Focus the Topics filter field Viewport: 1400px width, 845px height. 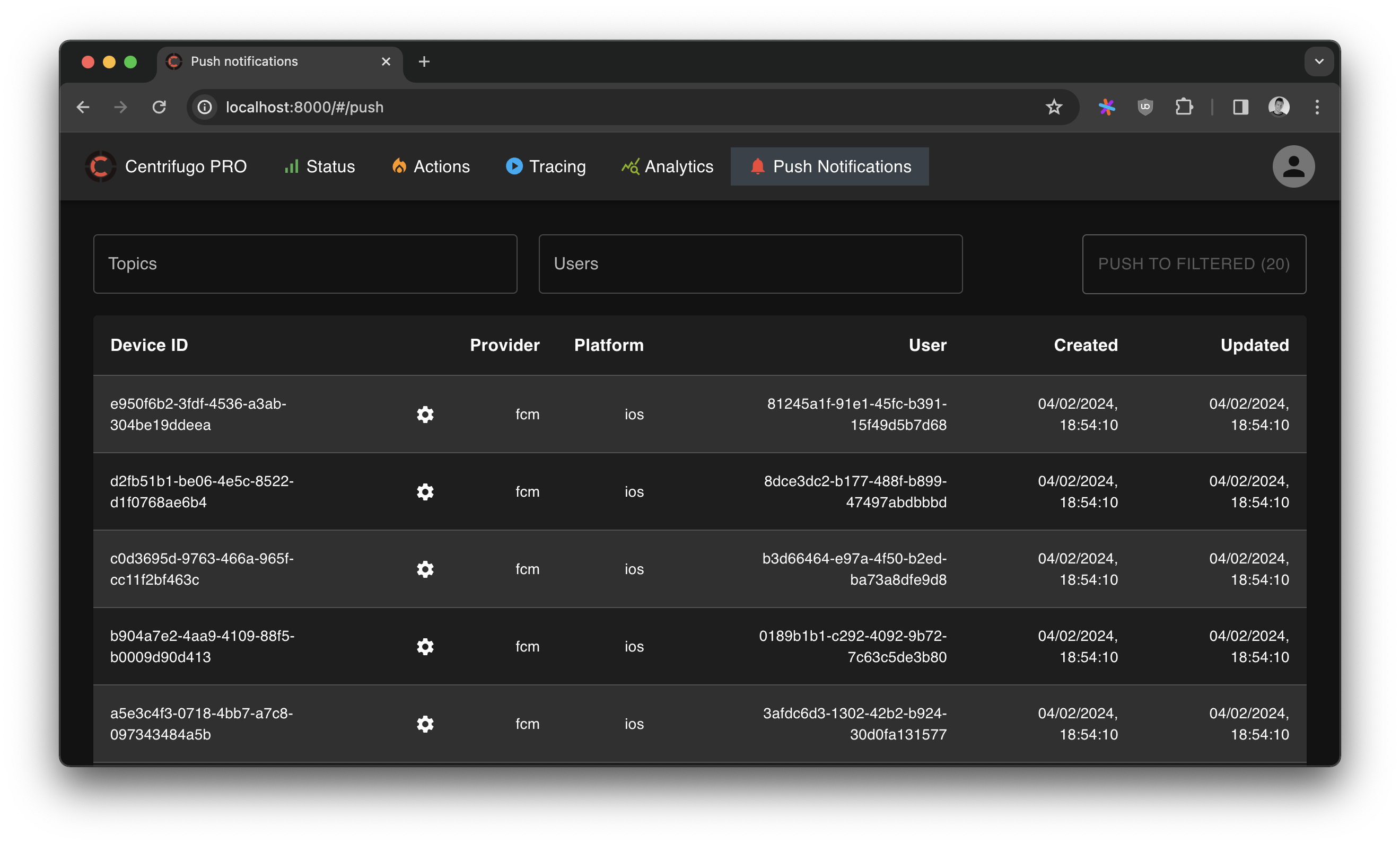[x=305, y=264]
